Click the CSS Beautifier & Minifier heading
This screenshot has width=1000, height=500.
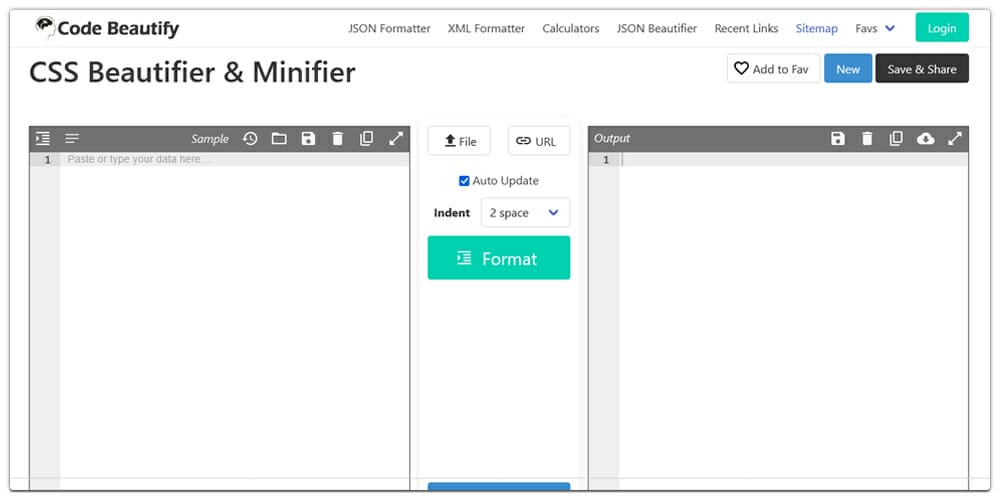(192, 72)
